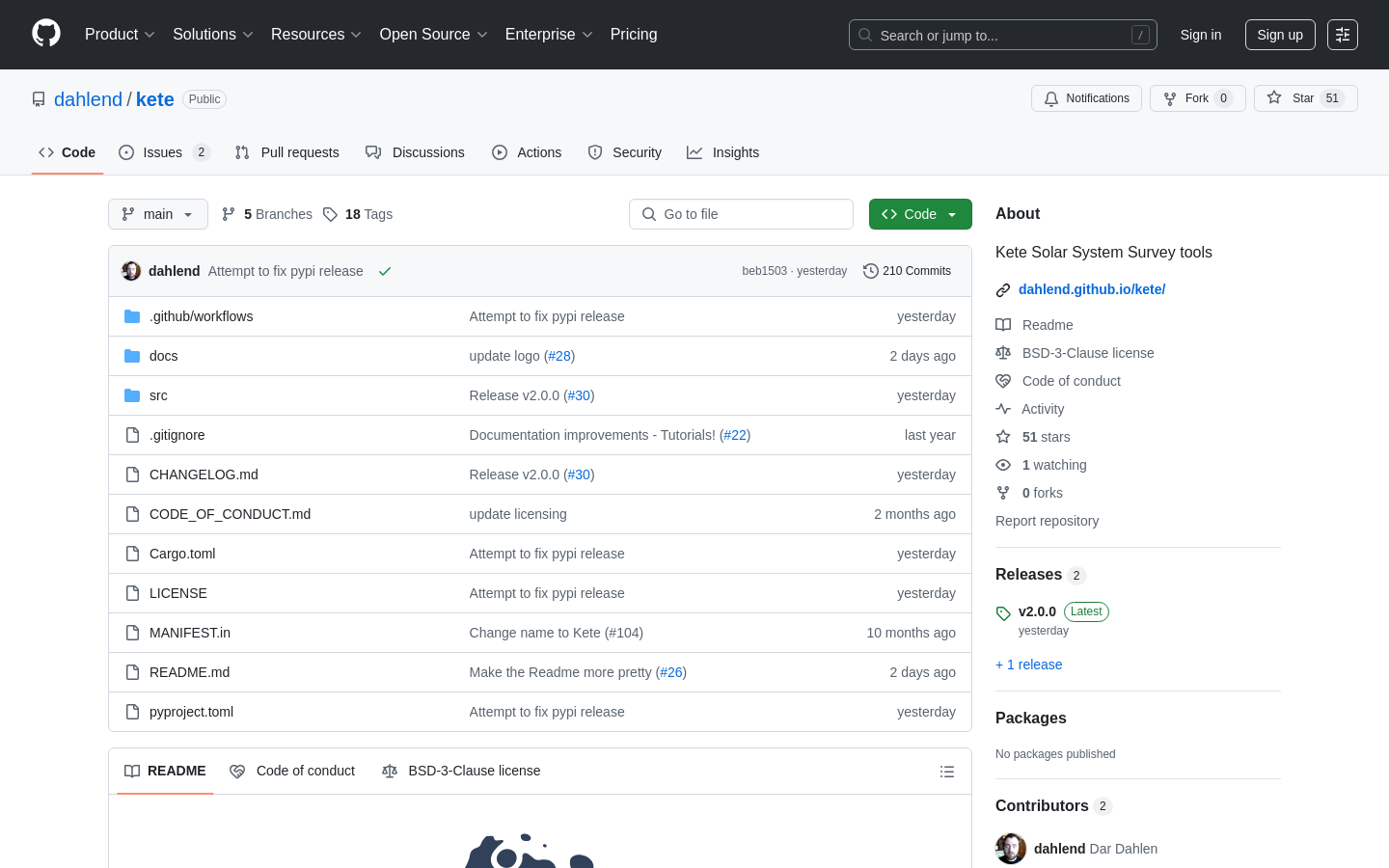Click the green commit status checkmark
The height and width of the screenshot is (868, 1389).
point(385,271)
